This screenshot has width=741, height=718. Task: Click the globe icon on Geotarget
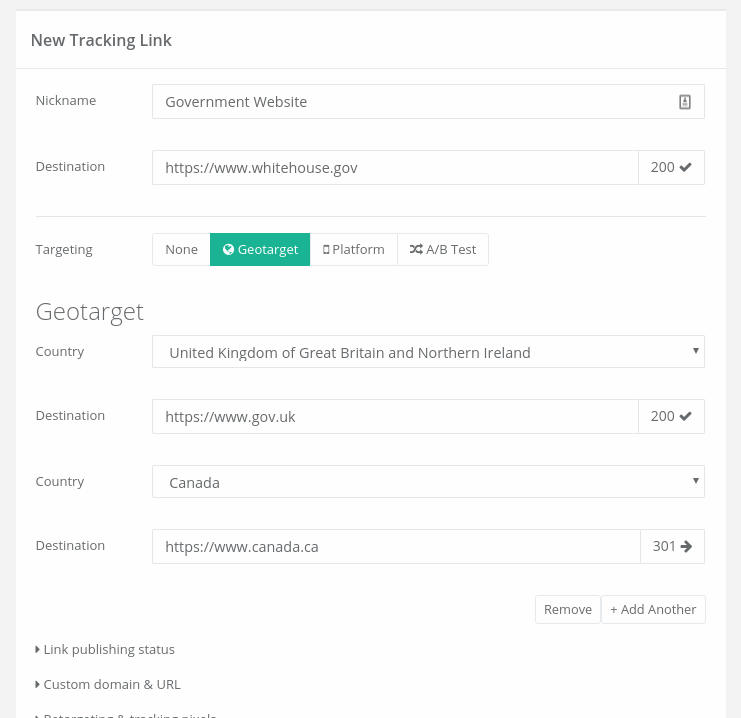click(x=228, y=250)
